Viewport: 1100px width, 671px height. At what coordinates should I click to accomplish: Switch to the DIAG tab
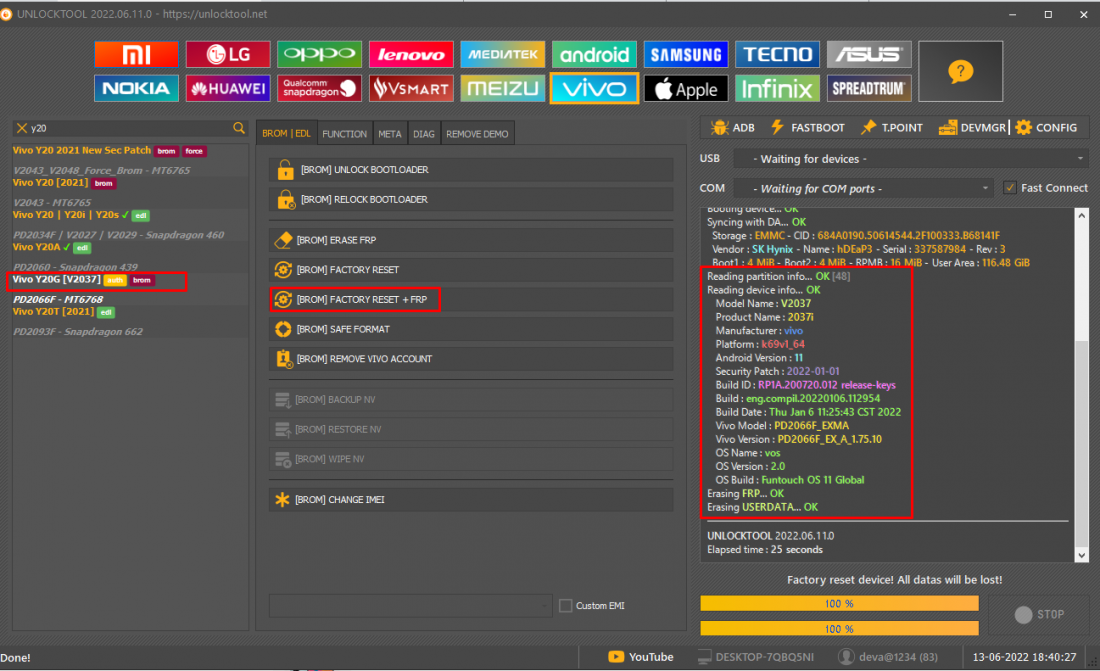tap(424, 133)
